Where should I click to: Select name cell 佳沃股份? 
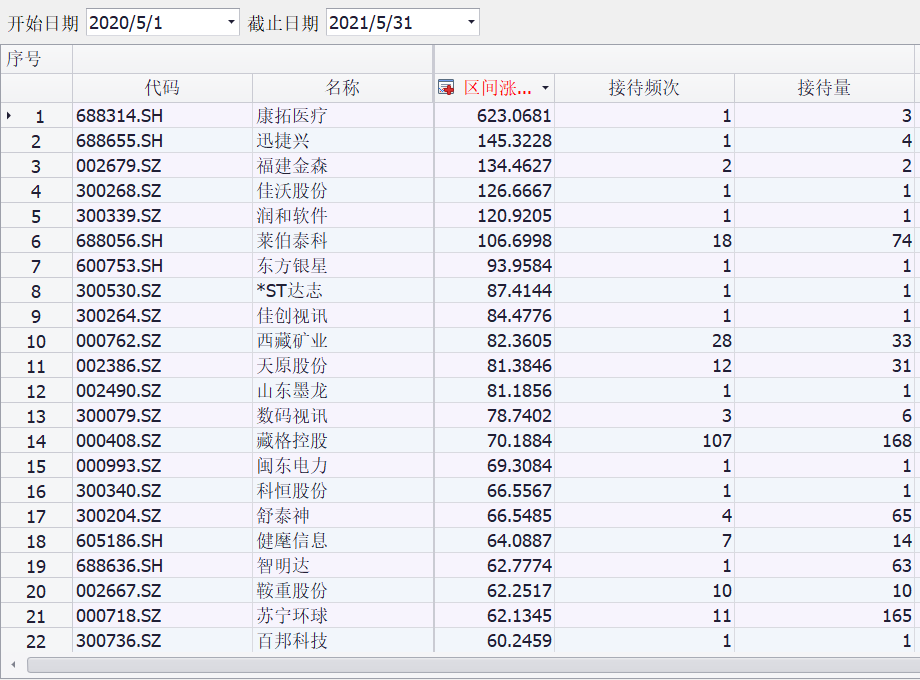(x=343, y=191)
